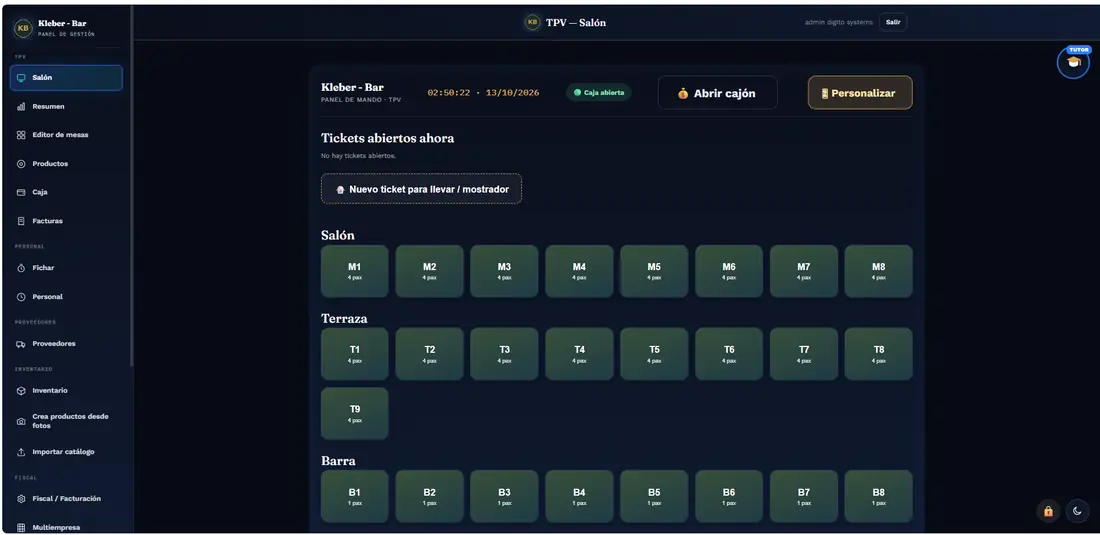
Task: Open terrace table T2
Action: coord(429,354)
